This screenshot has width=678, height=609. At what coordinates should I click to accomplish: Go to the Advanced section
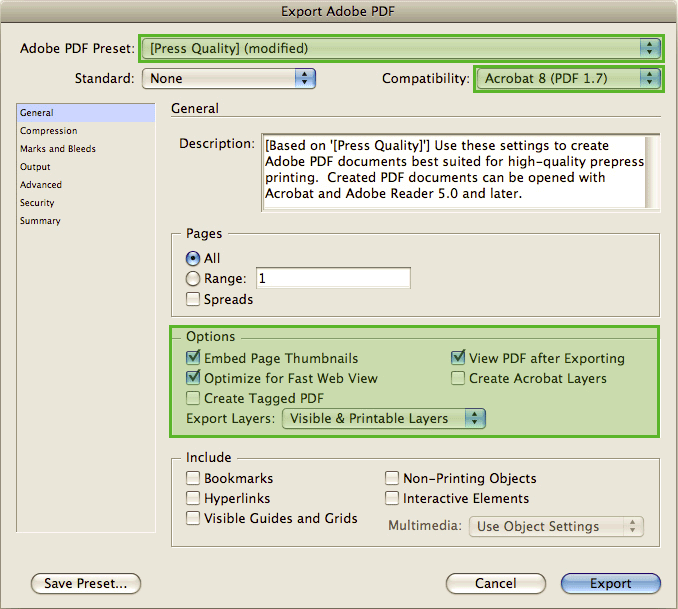41,185
